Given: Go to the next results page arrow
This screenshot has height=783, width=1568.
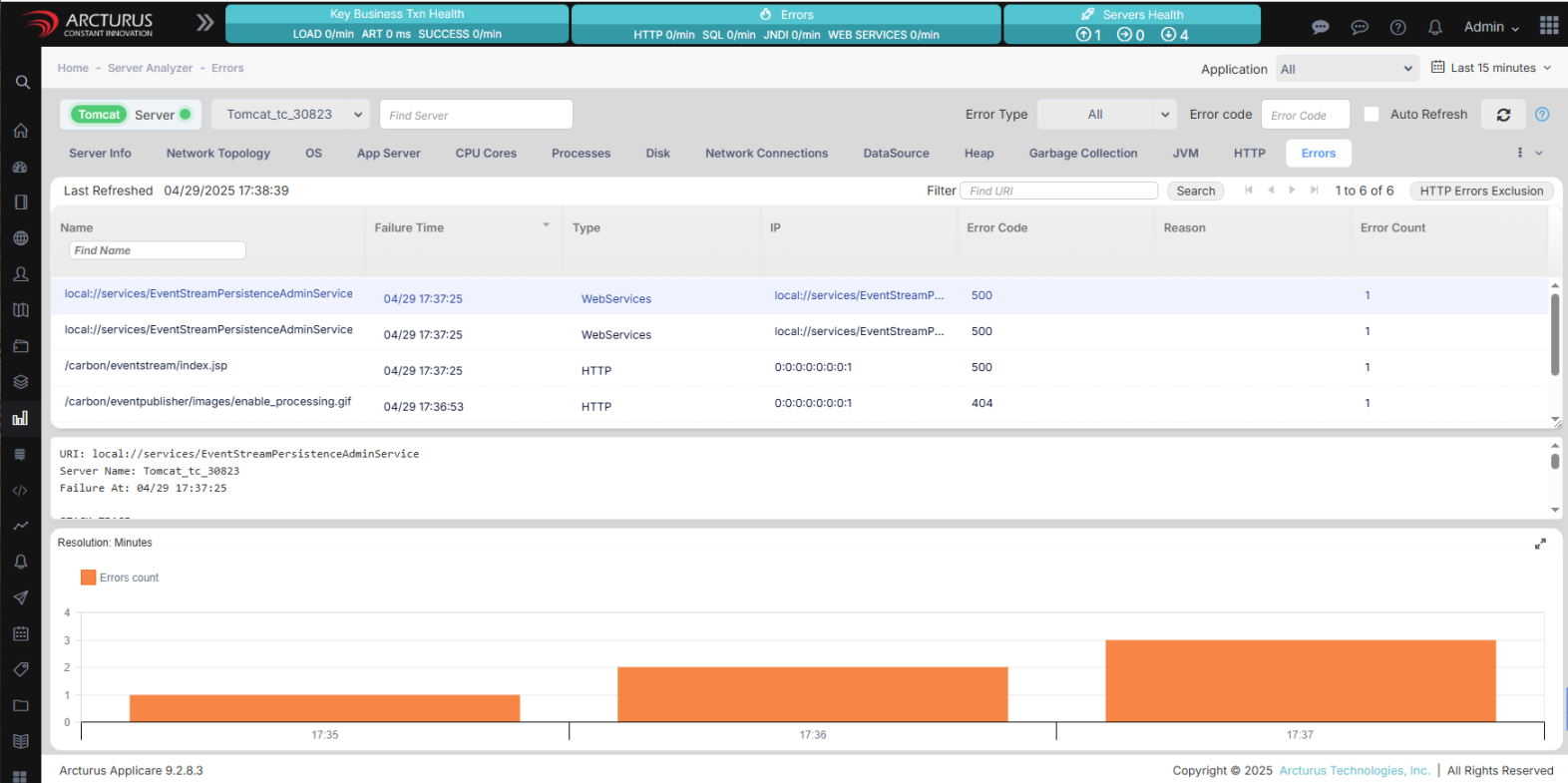Looking at the screenshot, I should [x=1292, y=190].
